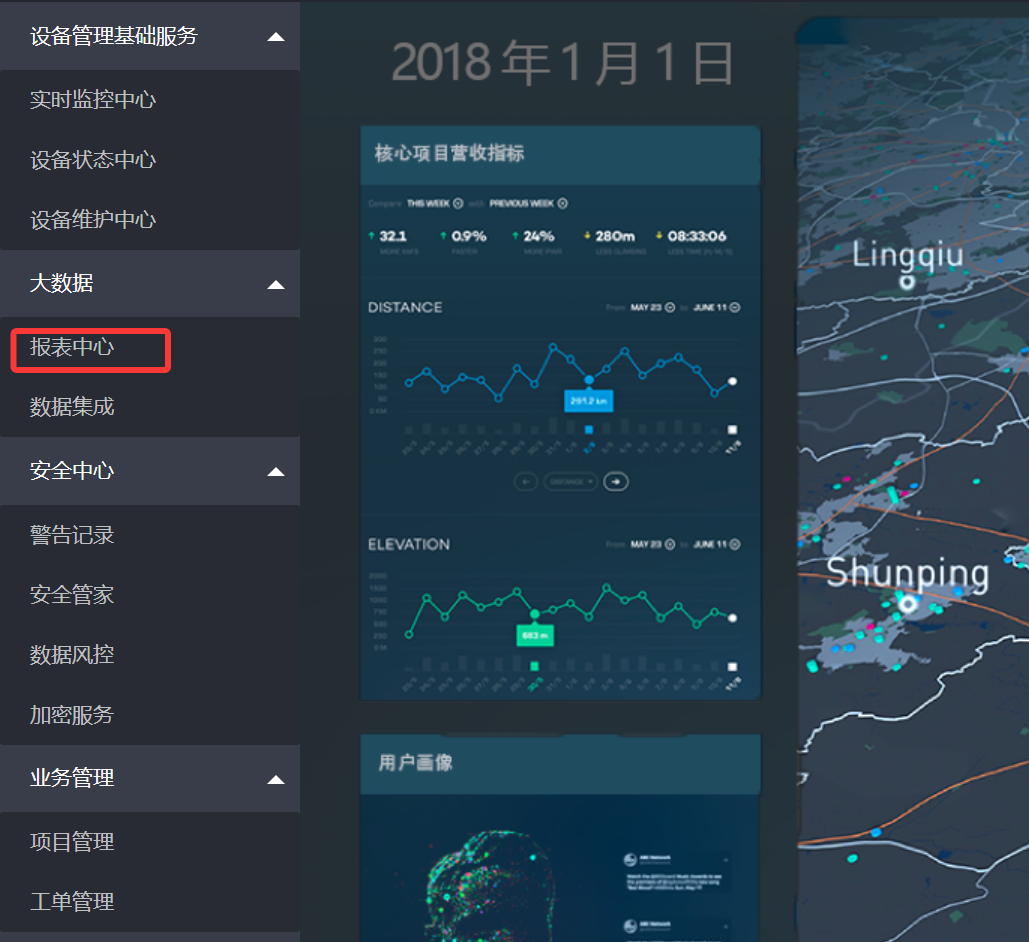Click the 用户画像 panel title

point(415,762)
